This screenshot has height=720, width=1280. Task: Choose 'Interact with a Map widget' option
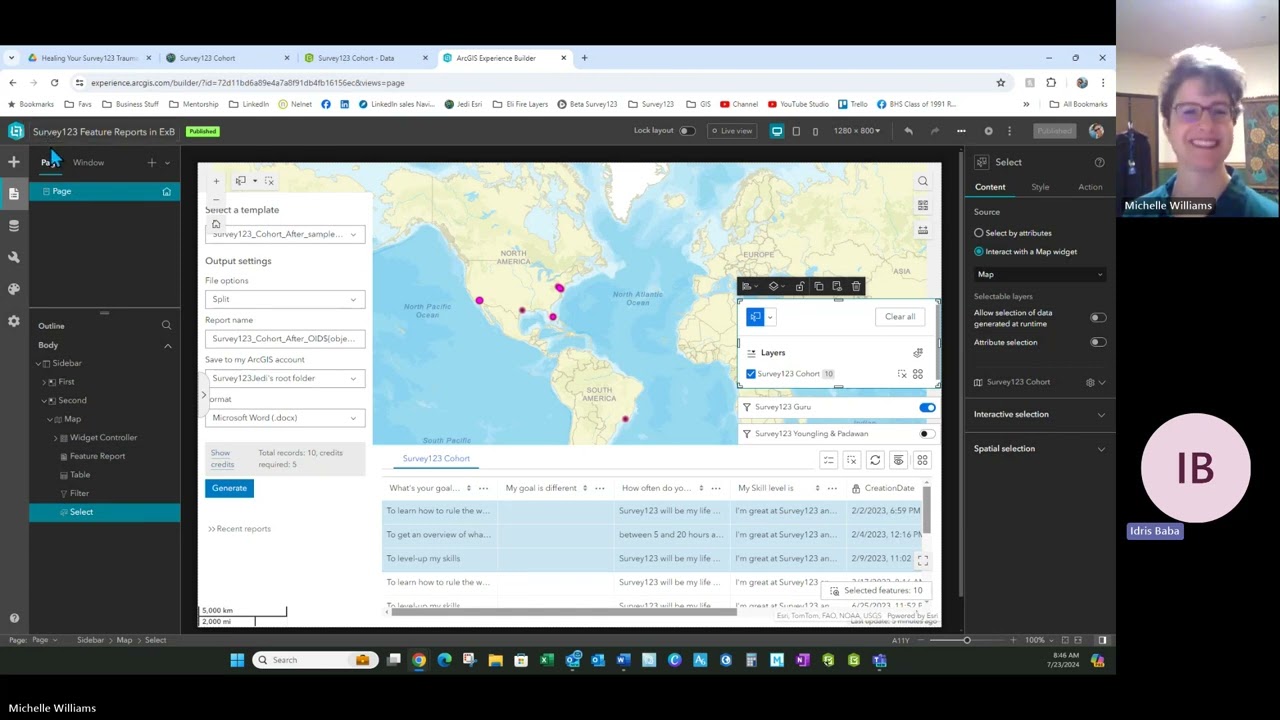pyautogui.click(x=979, y=252)
